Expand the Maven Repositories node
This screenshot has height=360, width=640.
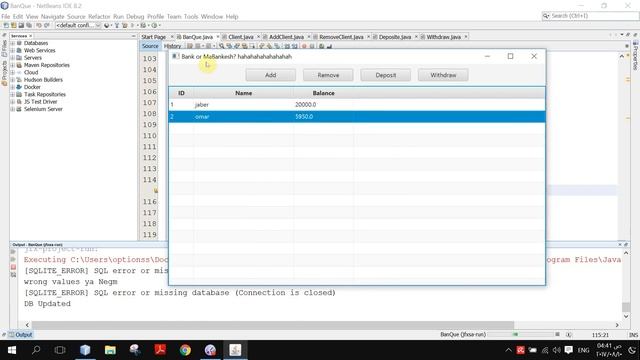click(12, 65)
